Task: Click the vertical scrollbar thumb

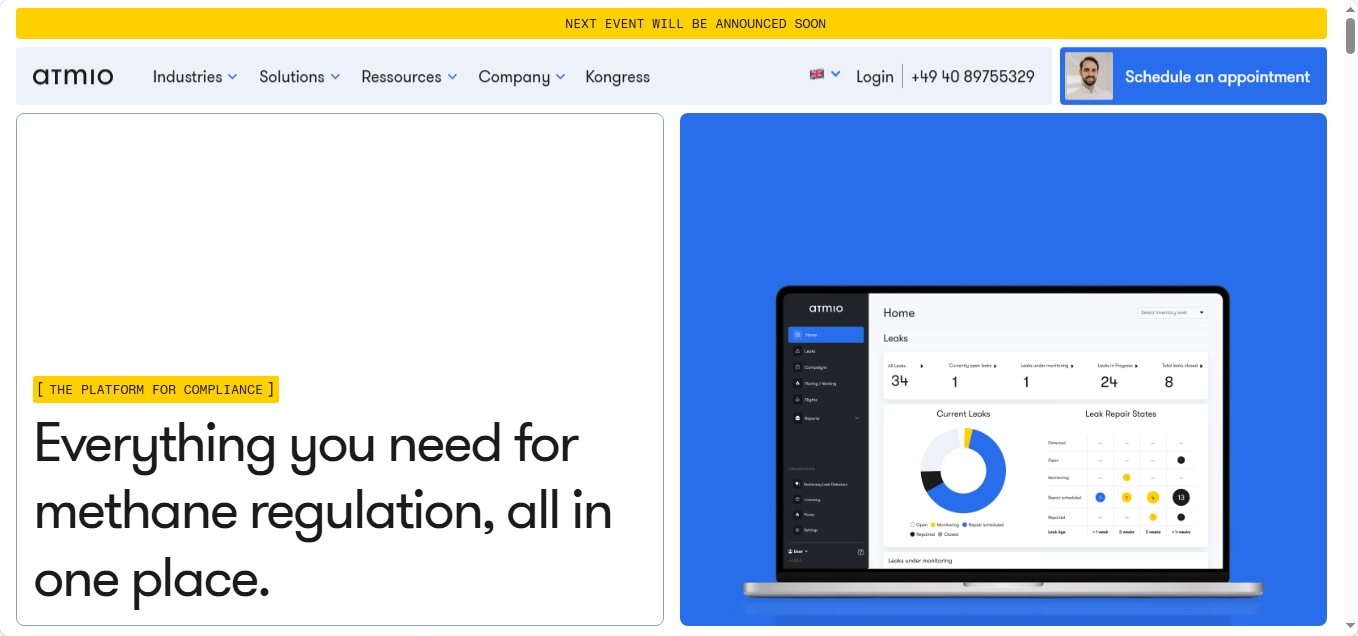Action: [x=1350, y=35]
